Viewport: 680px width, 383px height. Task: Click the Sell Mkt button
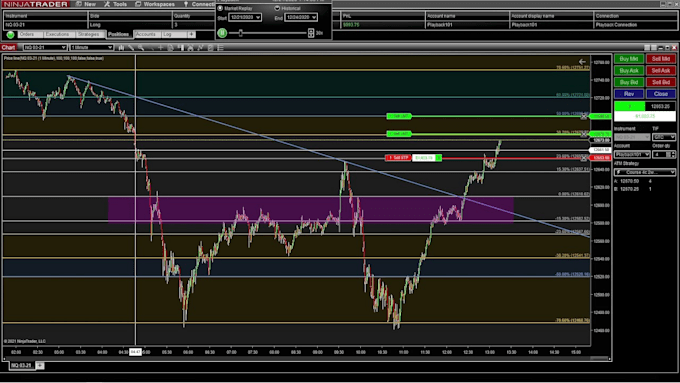(x=661, y=59)
